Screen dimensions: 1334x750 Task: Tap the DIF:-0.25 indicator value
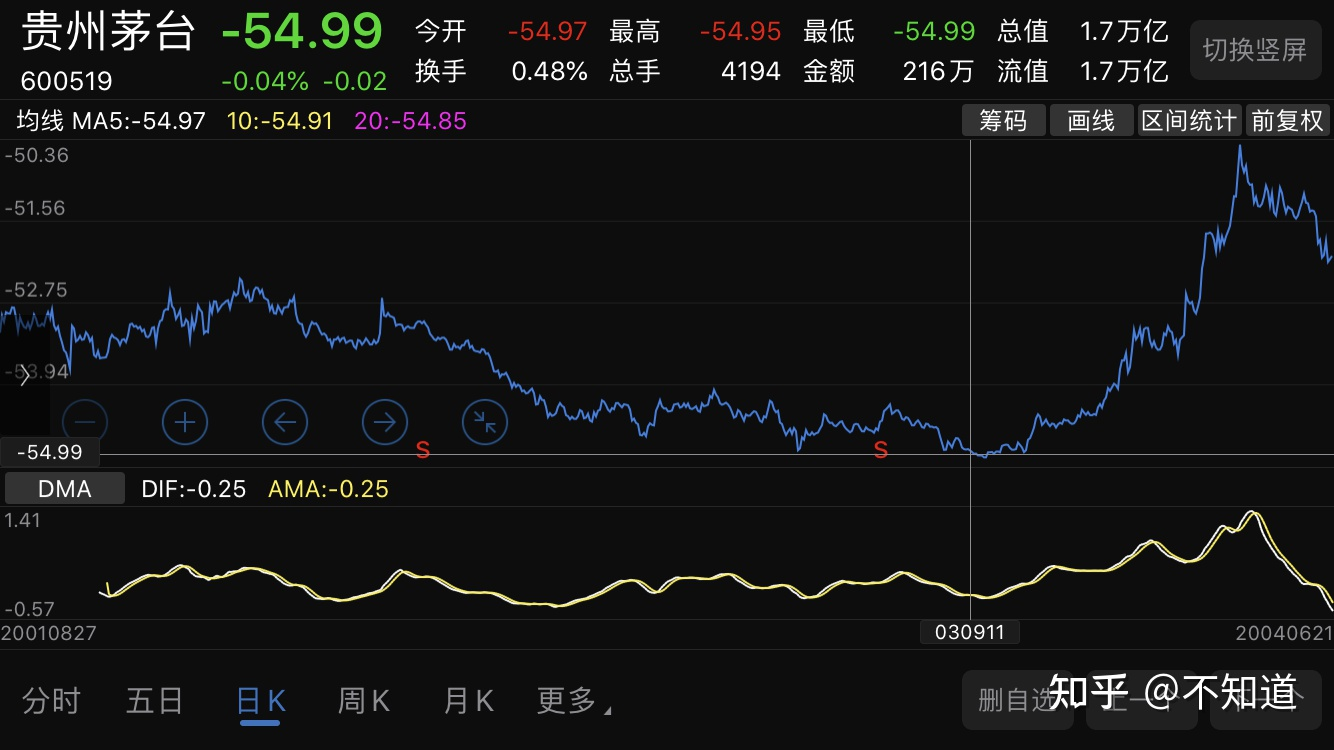click(x=194, y=489)
